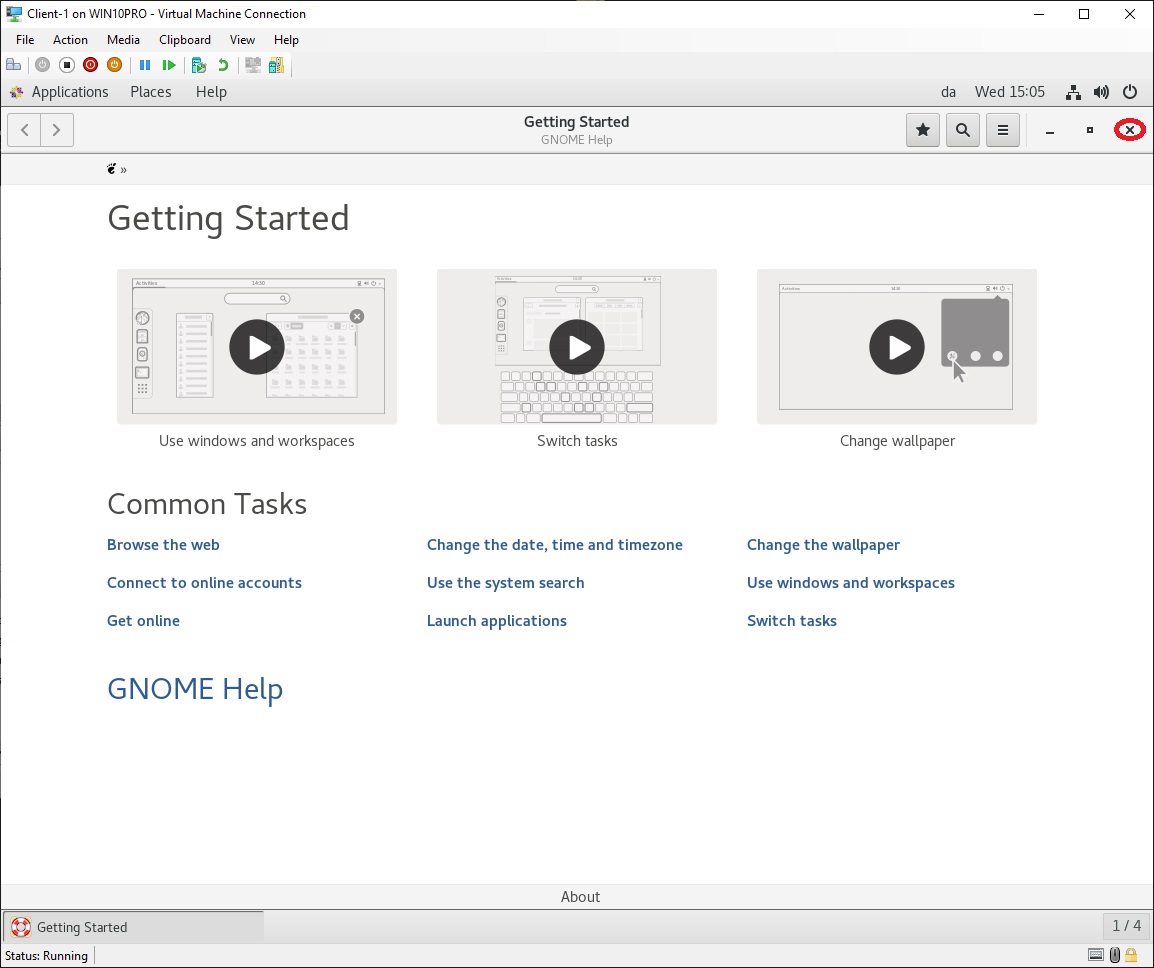
Task: Go back with the left arrow button
Action: 24,130
